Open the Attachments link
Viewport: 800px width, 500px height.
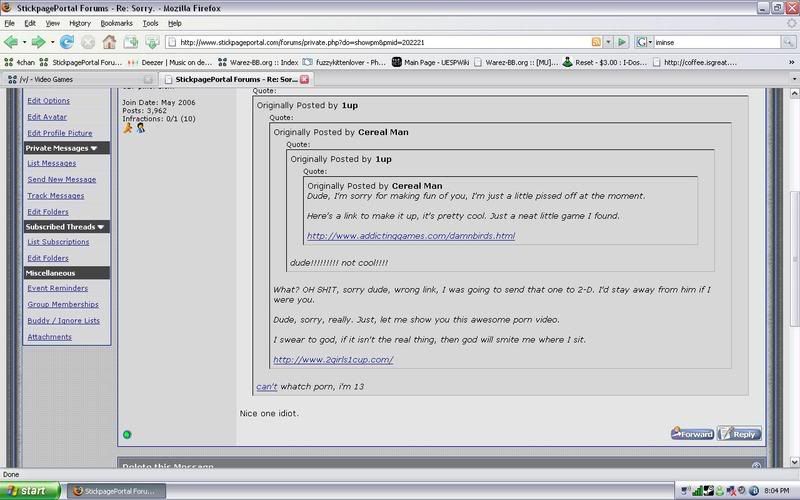(49, 337)
